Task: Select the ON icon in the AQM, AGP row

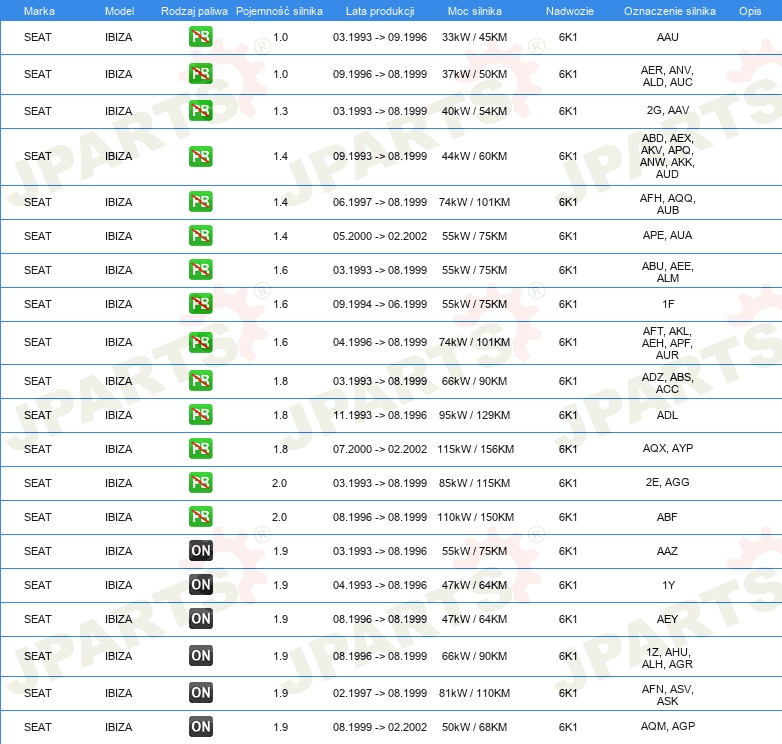Action: point(201,727)
